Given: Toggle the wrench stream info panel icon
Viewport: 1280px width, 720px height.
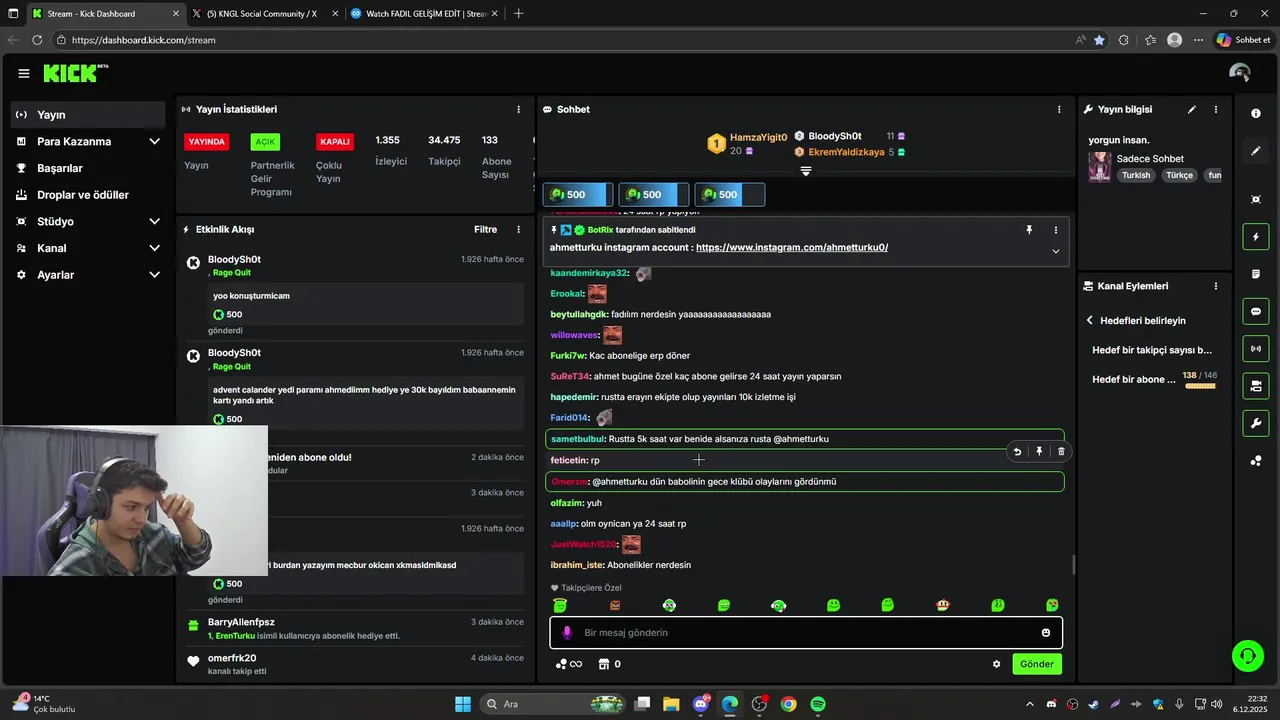Looking at the screenshot, I should click(x=1256, y=423).
